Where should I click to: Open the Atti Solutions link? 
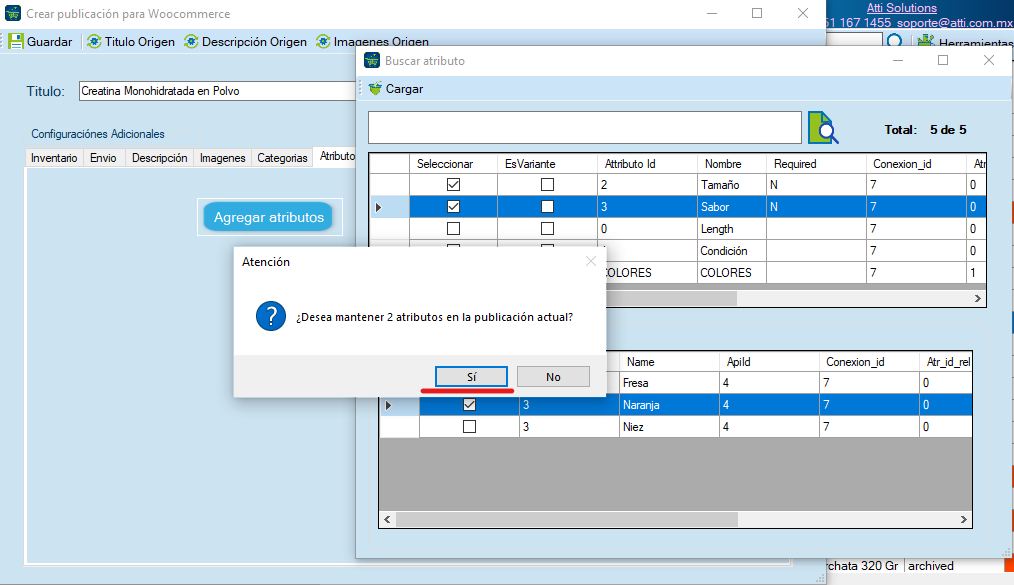point(901,8)
